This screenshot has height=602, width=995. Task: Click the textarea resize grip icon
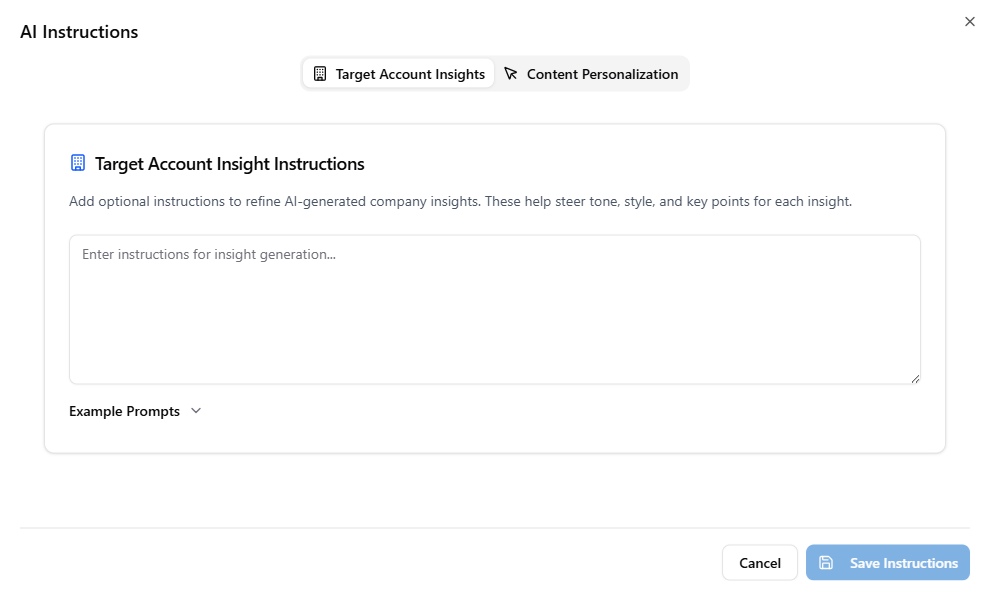click(x=915, y=378)
